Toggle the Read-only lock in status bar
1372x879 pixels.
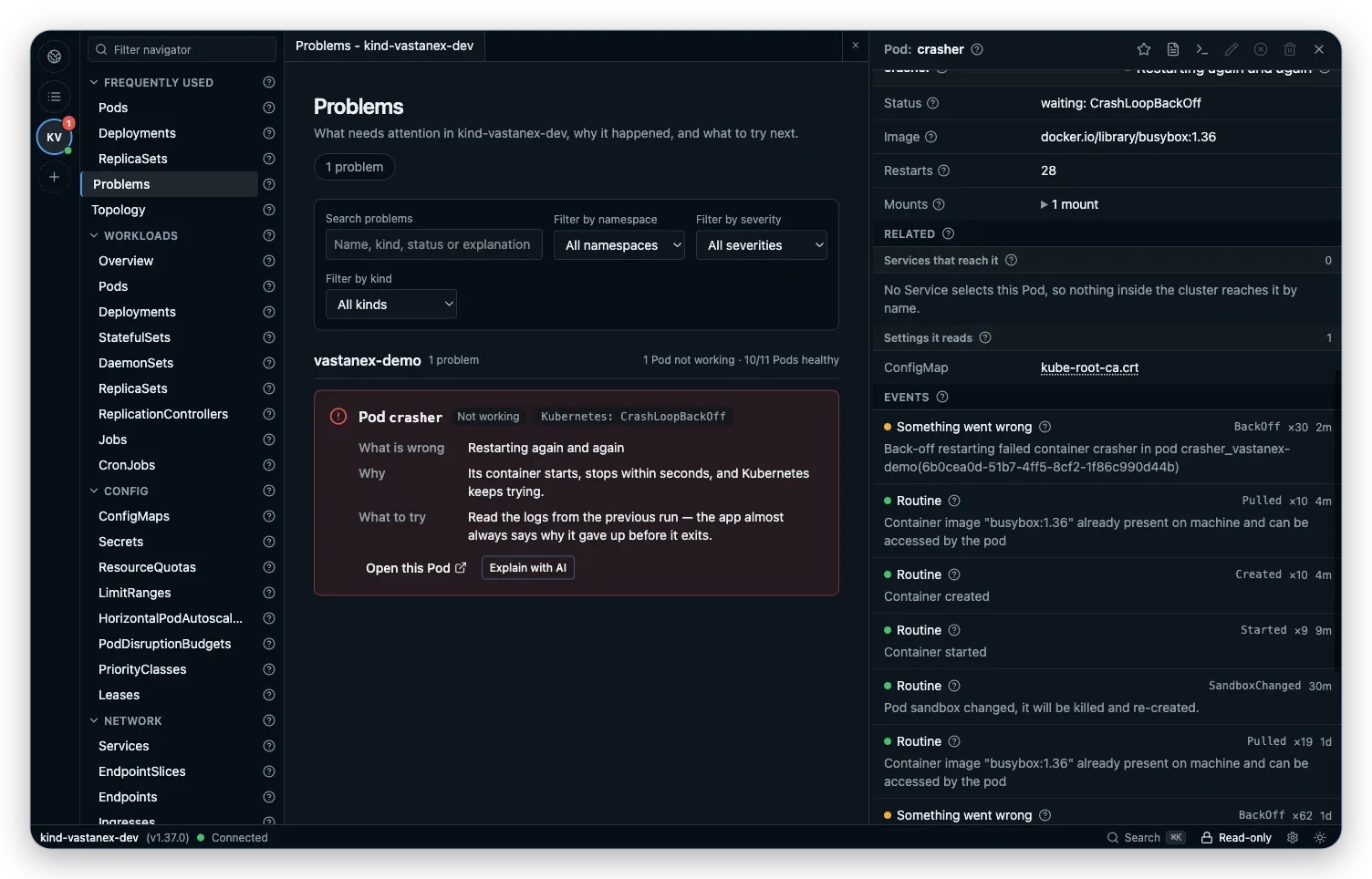(1236, 837)
